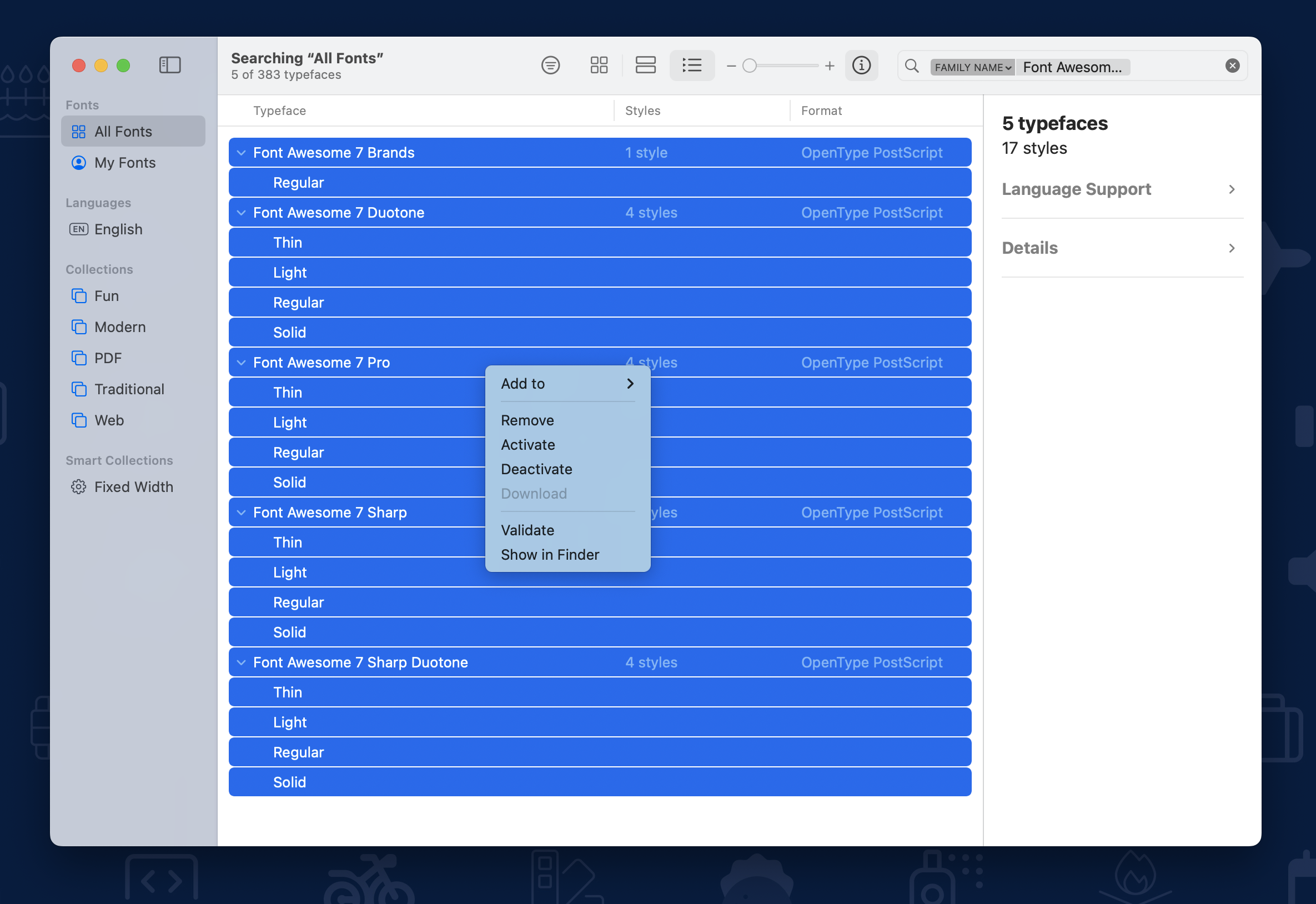This screenshot has height=904, width=1316.
Task: Adjust the preview size slider
Action: (750, 66)
